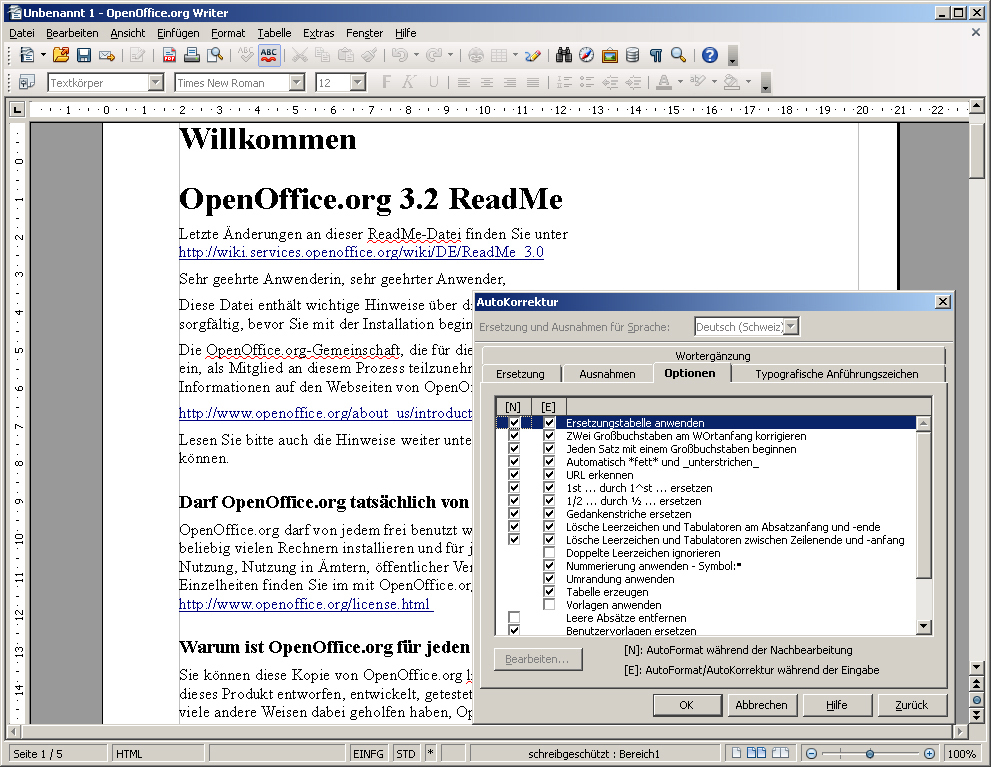
Task: Click the Paste clipboard icon
Action: 346,56
